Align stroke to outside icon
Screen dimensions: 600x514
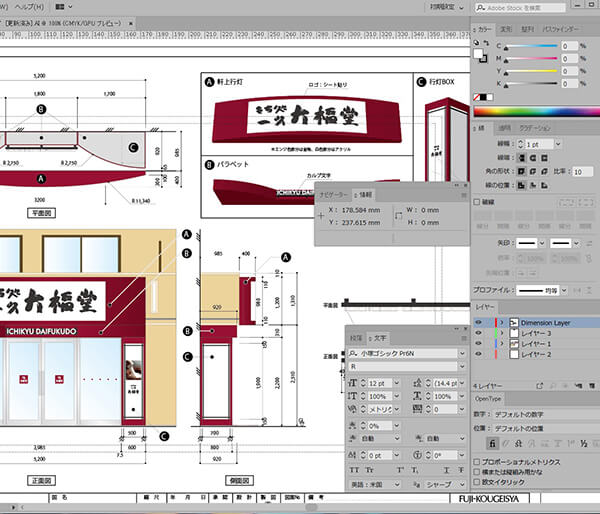click(544, 185)
